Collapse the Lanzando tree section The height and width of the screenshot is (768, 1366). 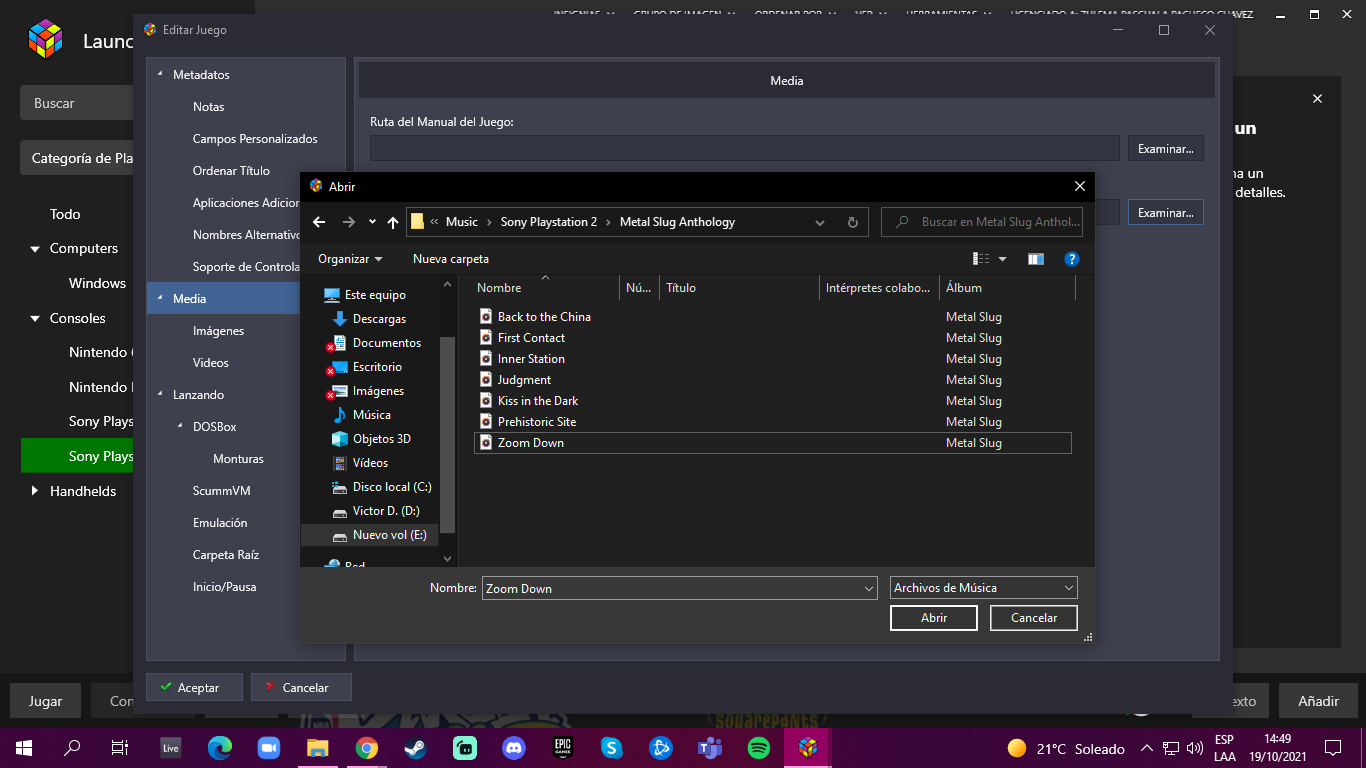point(160,395)
